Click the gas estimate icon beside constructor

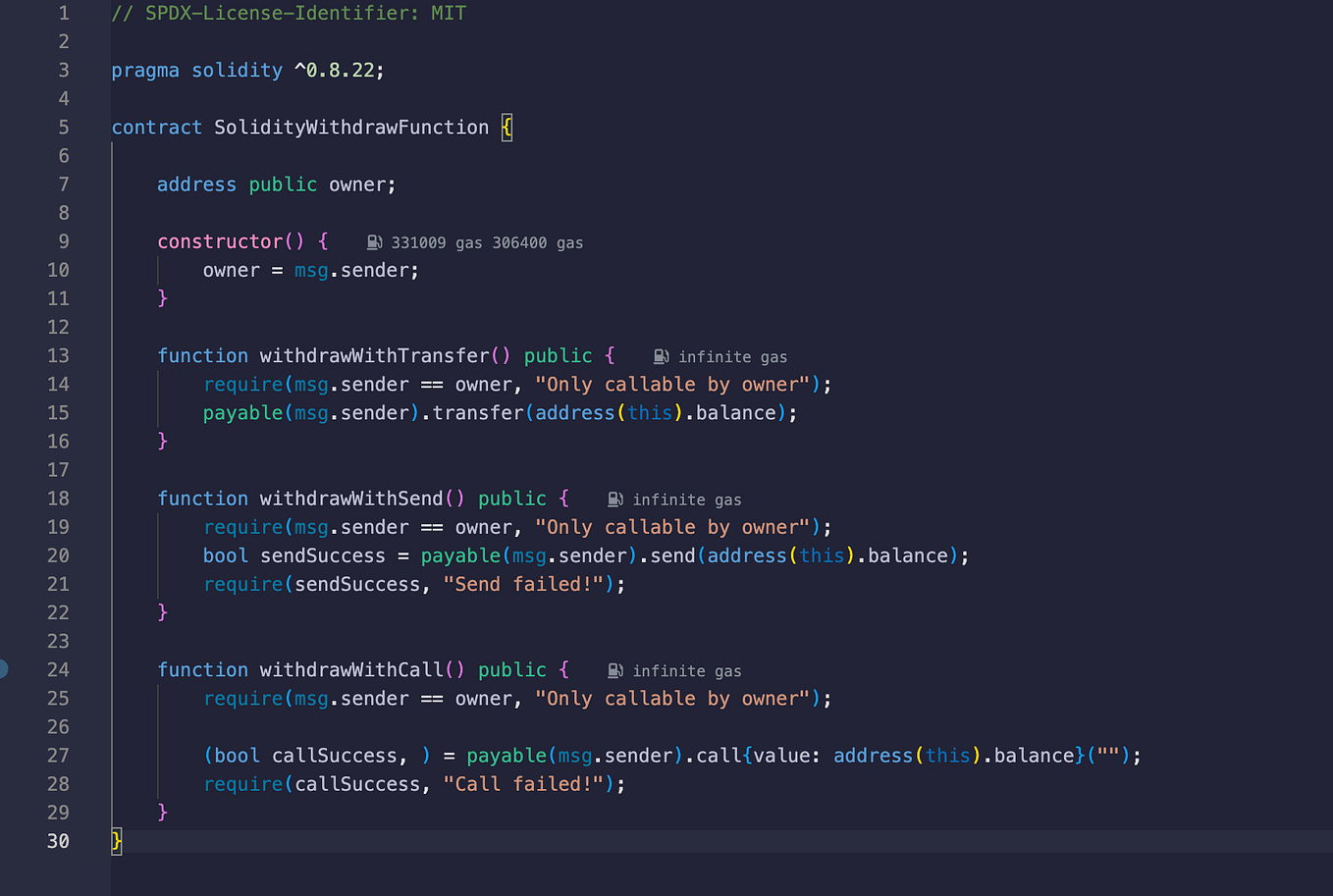click(373, 241)
